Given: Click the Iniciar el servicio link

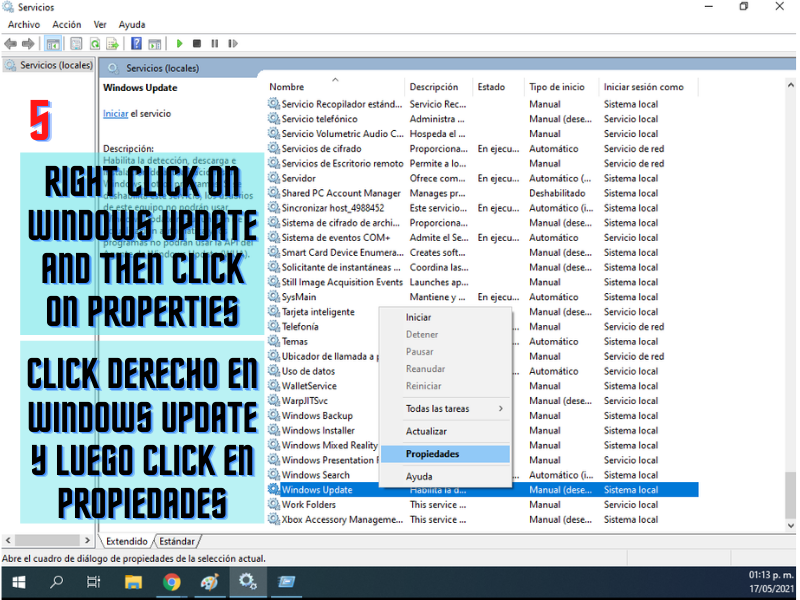Looking at the screenshot, I should (115, 113).
